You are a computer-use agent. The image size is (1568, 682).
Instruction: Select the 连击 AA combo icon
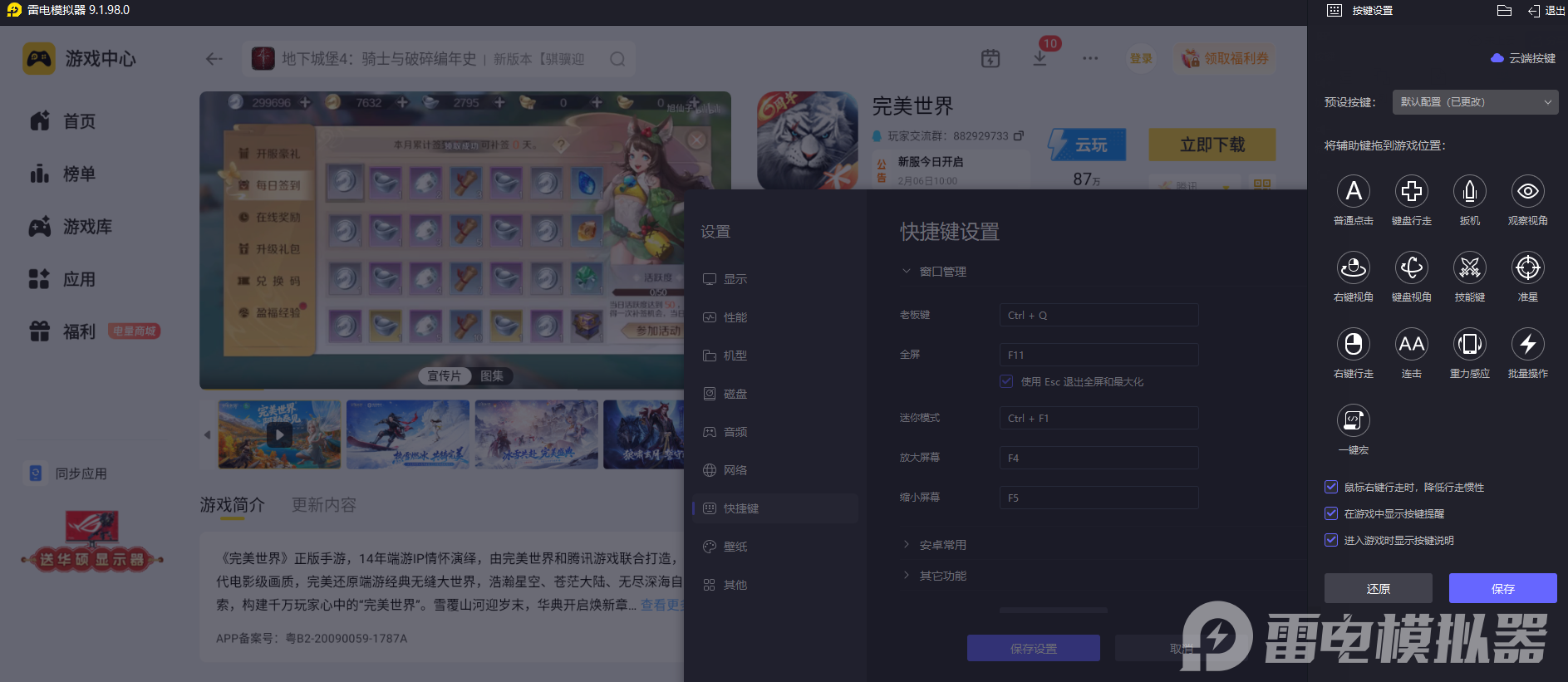click(1411, 344)
